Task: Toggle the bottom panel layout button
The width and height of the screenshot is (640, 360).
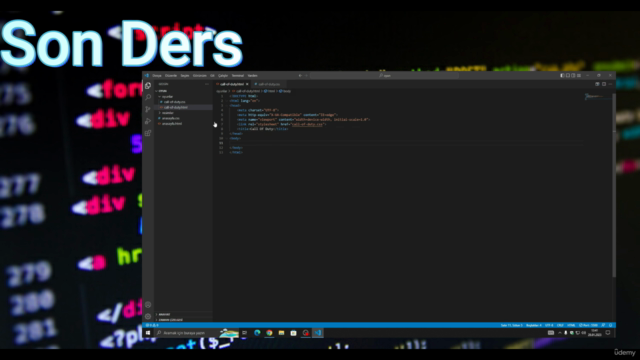Action: coord(568,76)
